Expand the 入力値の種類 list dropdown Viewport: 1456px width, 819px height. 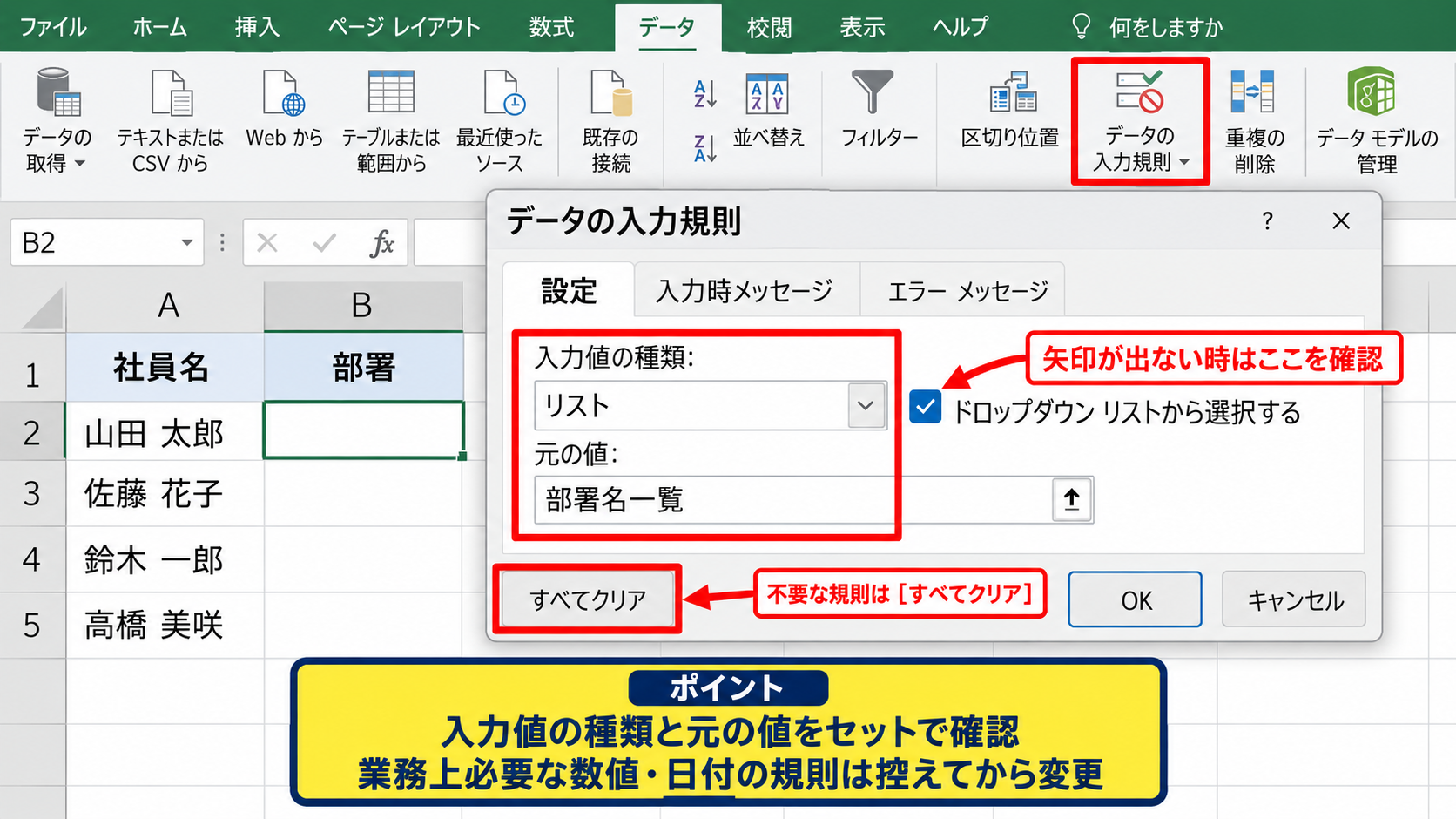click(866, 405)
